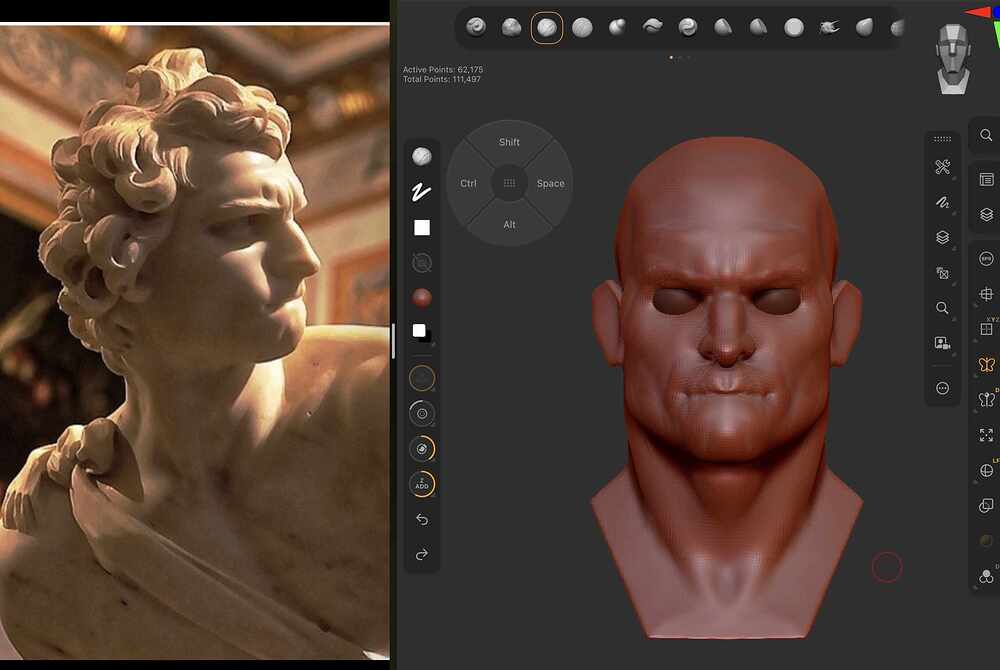Screen dimensions: 1000x670
Task: Tap the intensity dial with orange arc
Action: point(422,449)
